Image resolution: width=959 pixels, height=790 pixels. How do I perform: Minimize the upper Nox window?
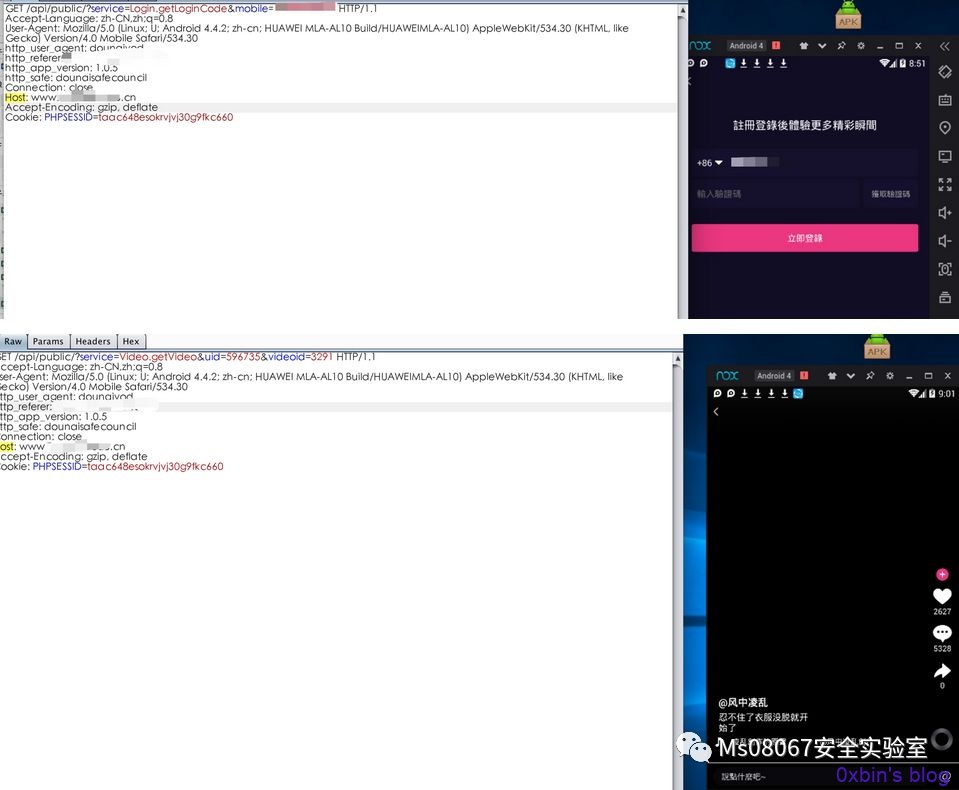pos(880,46)
